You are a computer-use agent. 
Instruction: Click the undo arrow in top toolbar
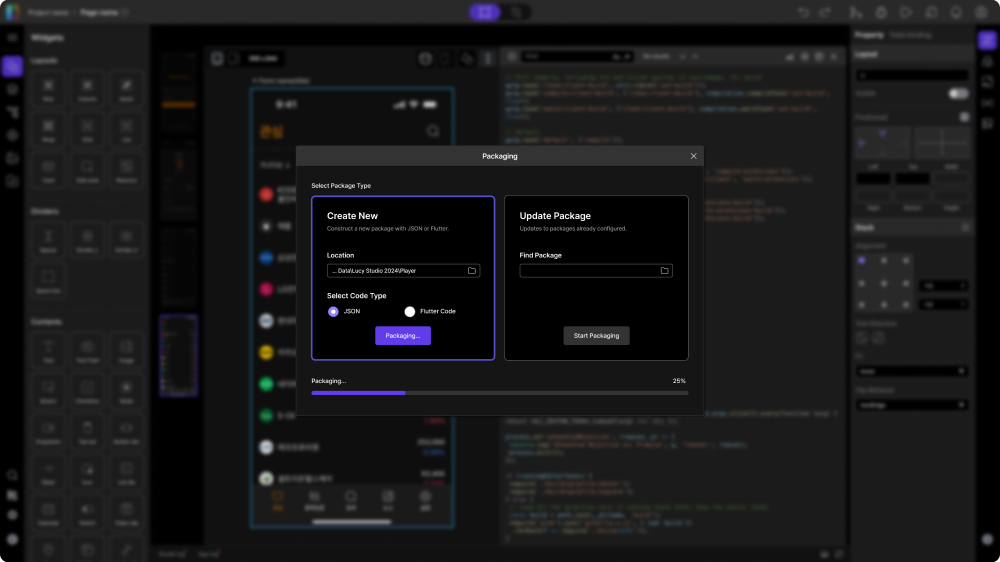pos(804,12)
